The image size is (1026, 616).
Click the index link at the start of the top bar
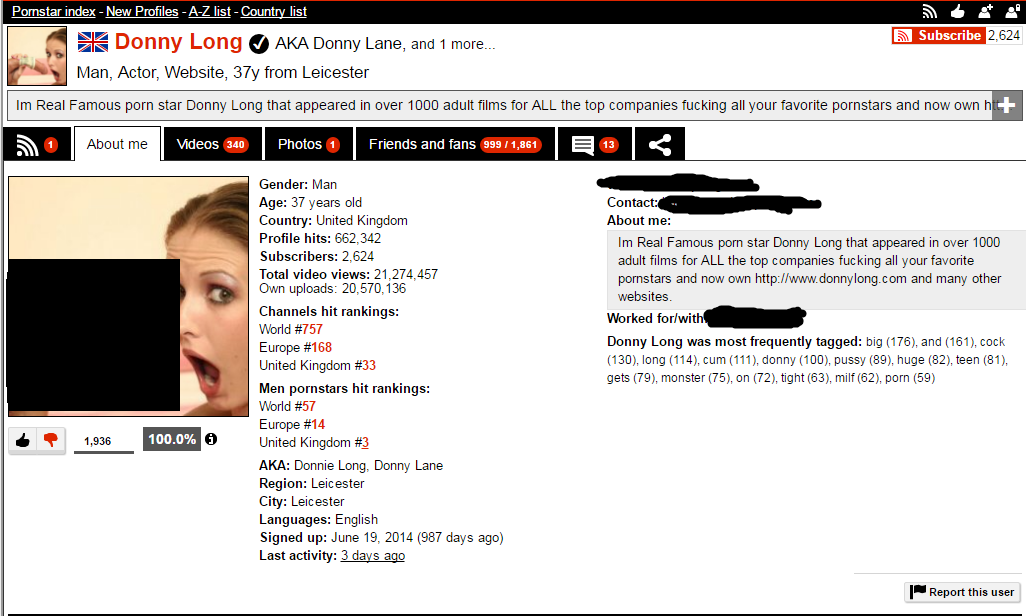(54, 11)
